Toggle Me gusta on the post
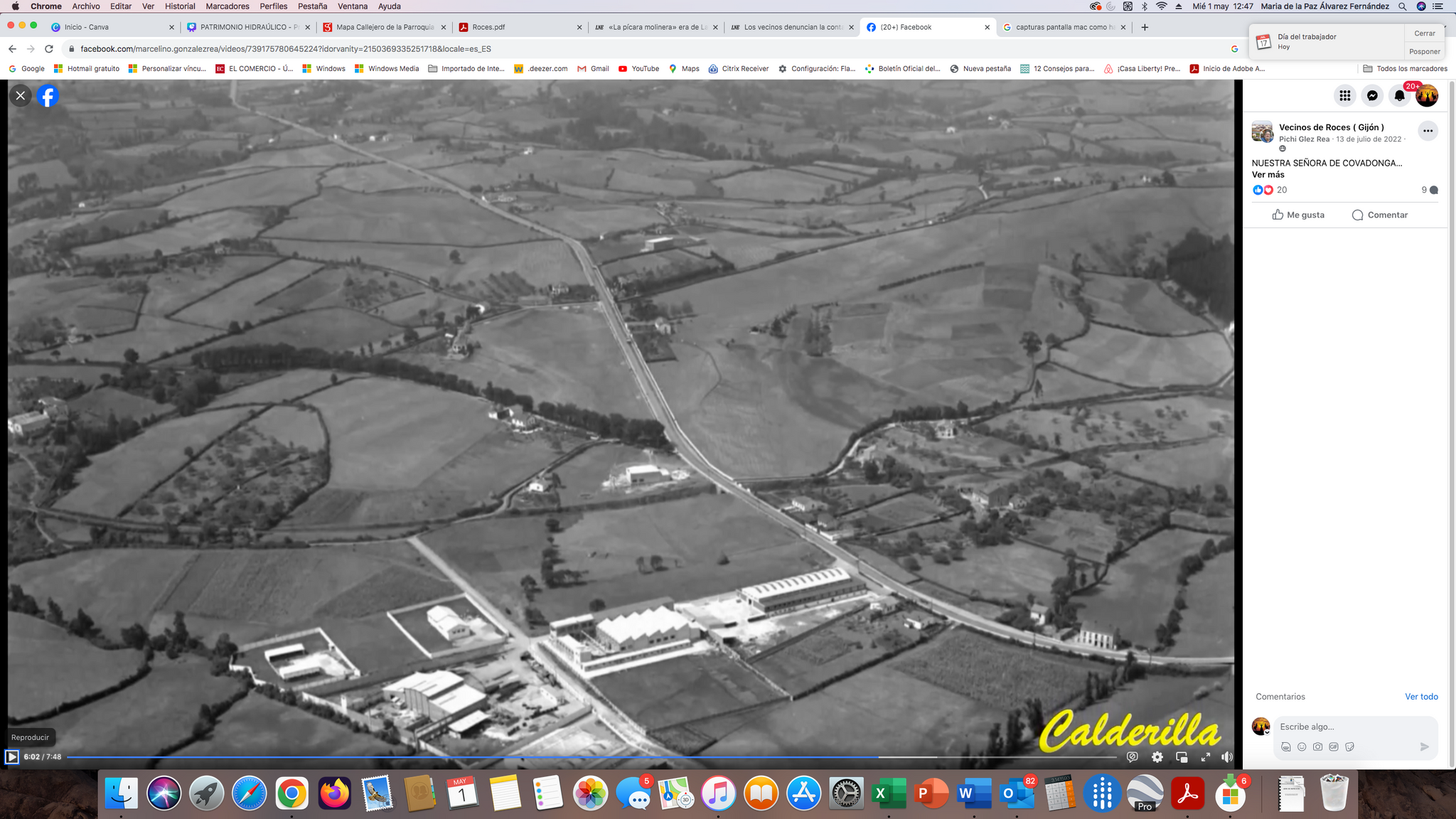The width and height of the screenshot is (1456, 819). point(1298,215)
